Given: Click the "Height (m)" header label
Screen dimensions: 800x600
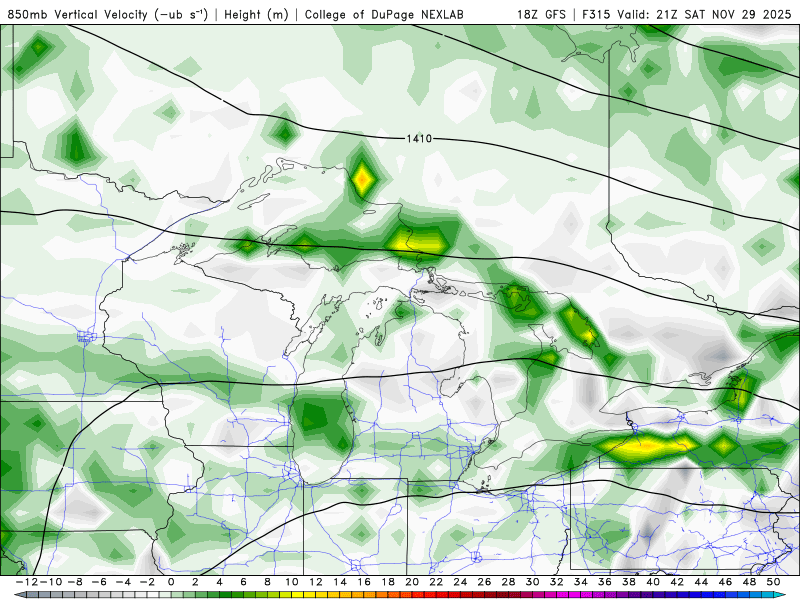Looking at the screenshot, I should click(256, 14).
